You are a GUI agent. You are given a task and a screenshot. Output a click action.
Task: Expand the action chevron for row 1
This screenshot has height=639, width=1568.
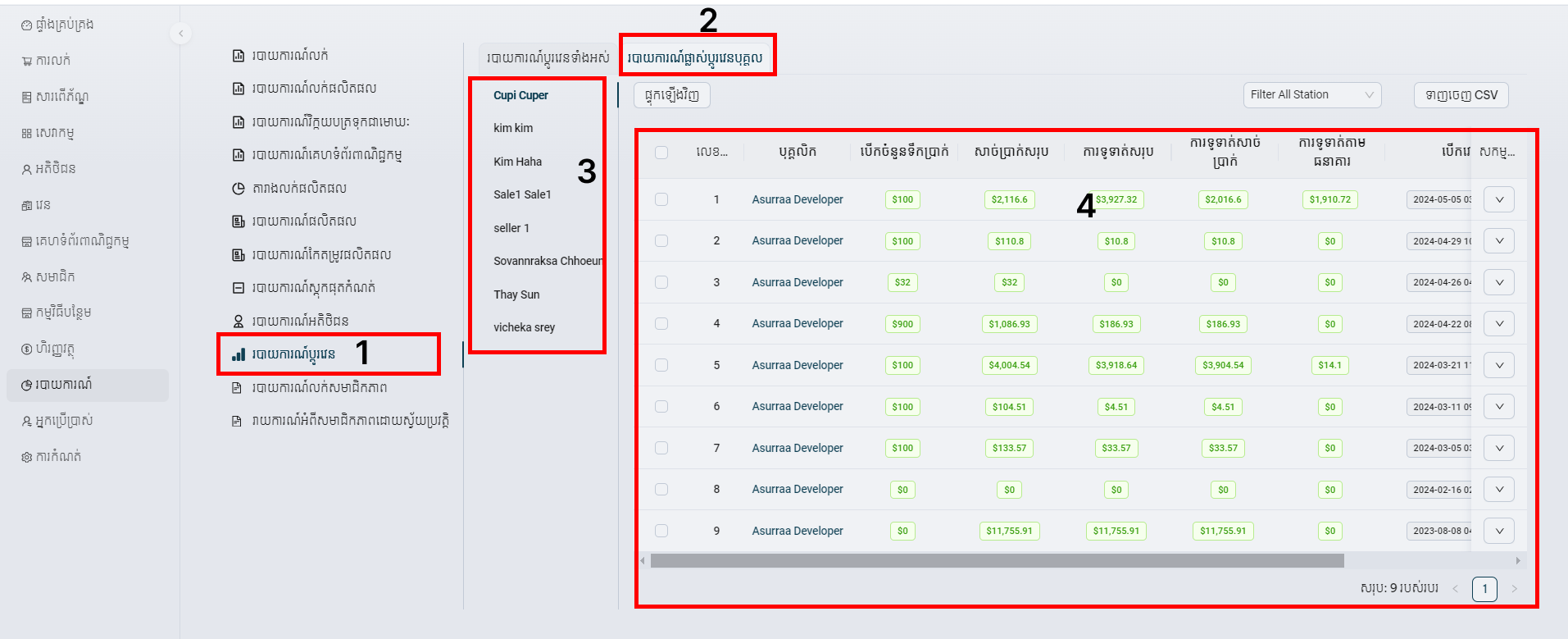click(1499, 199)
